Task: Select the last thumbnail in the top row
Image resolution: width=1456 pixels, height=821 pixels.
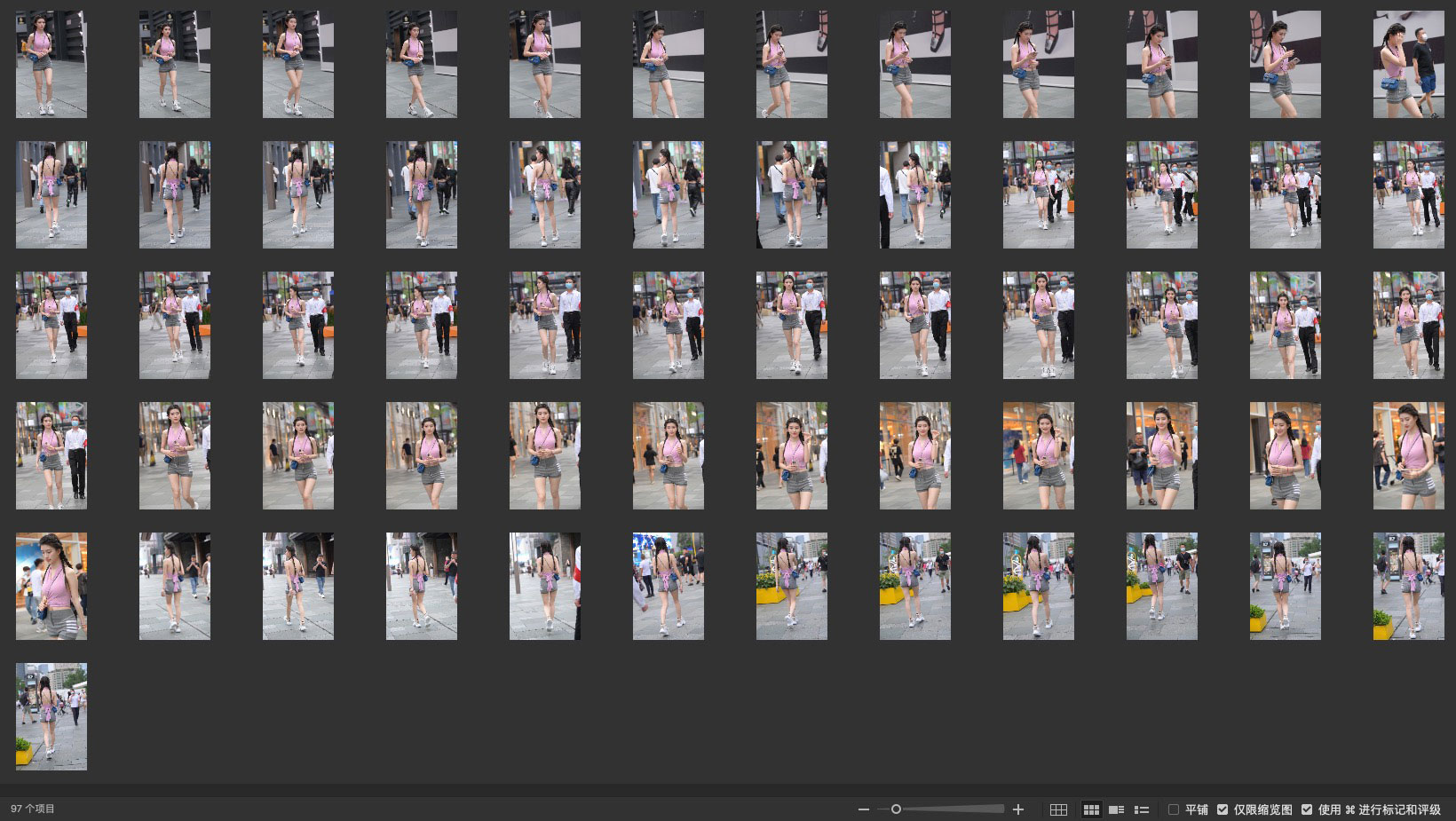Action: (1408, 64)
